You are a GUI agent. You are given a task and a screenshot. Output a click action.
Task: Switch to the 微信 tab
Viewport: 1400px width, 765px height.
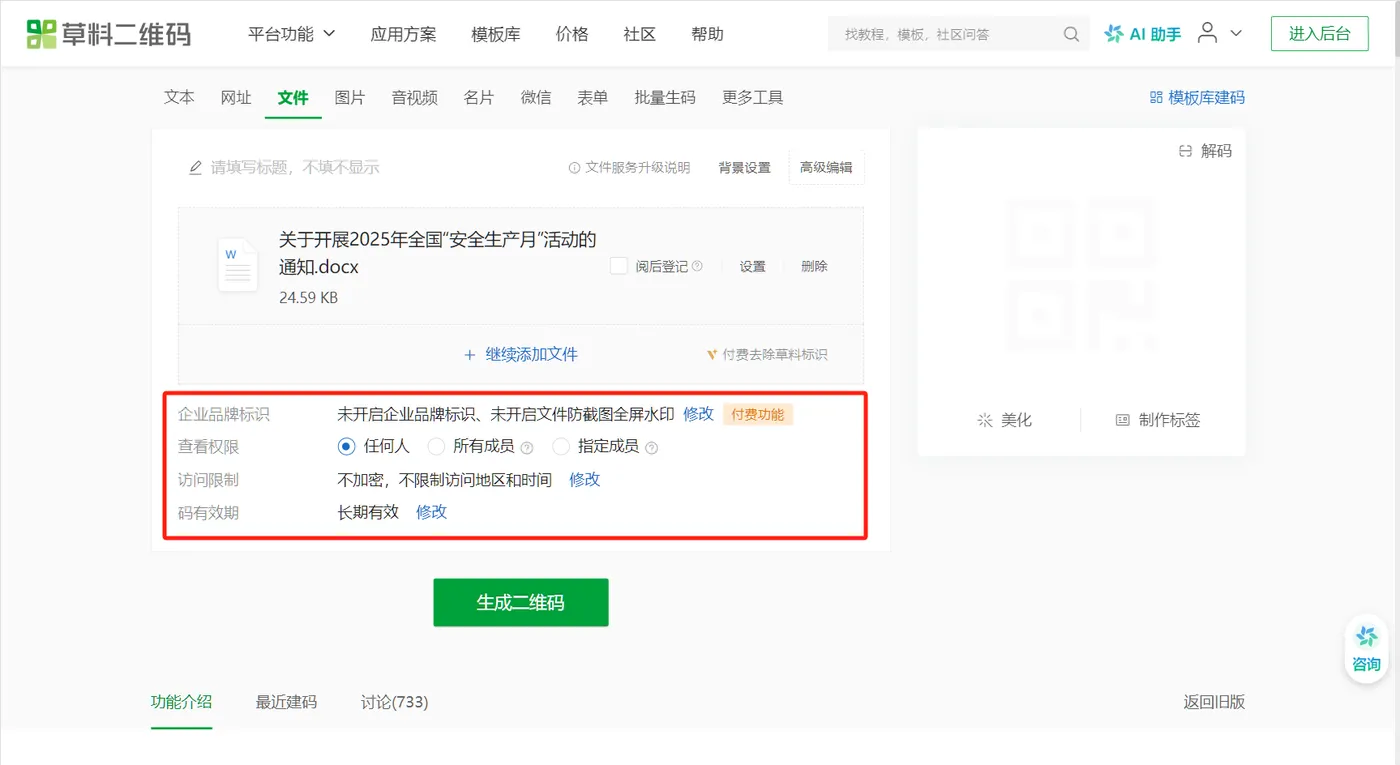(536, 97)
